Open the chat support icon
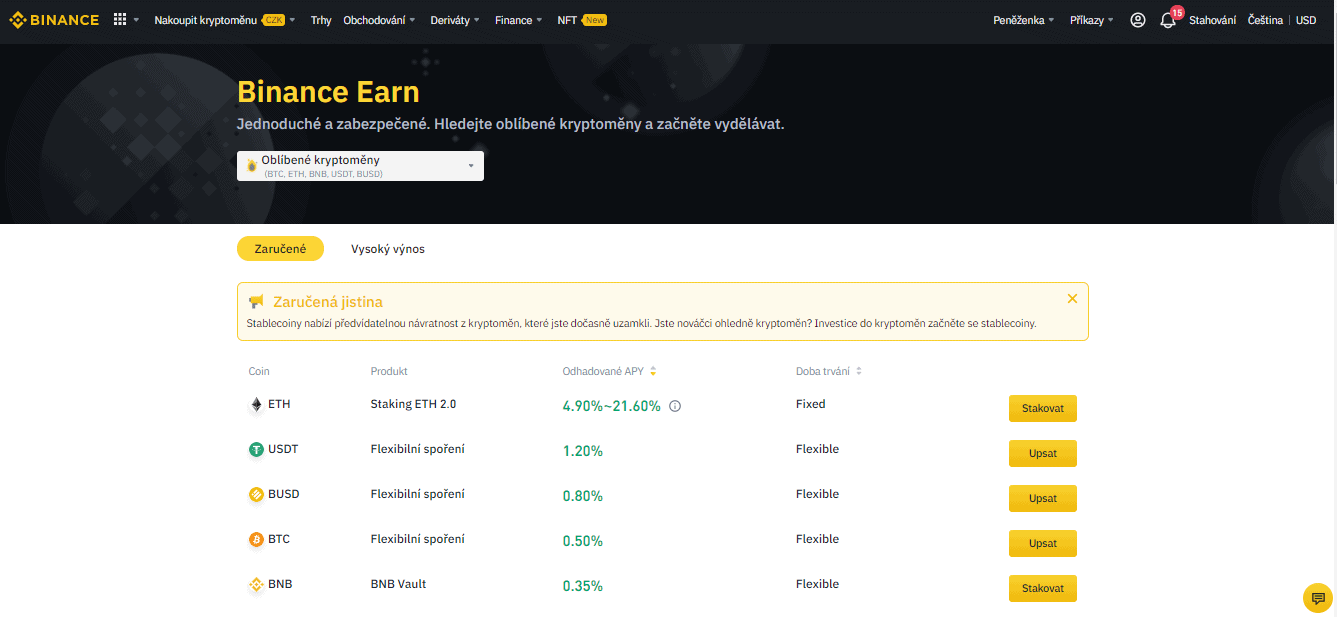Viewport: 1337px width, 617px height. click(x=1318, y=598)
